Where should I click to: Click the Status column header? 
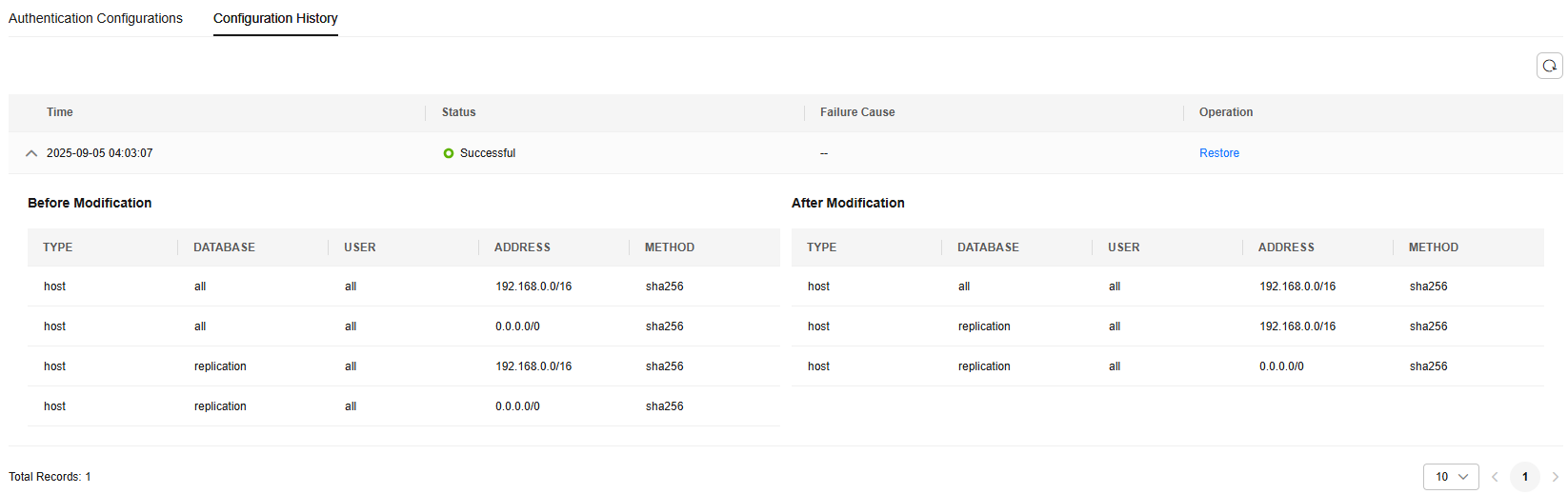coord(458,112)
